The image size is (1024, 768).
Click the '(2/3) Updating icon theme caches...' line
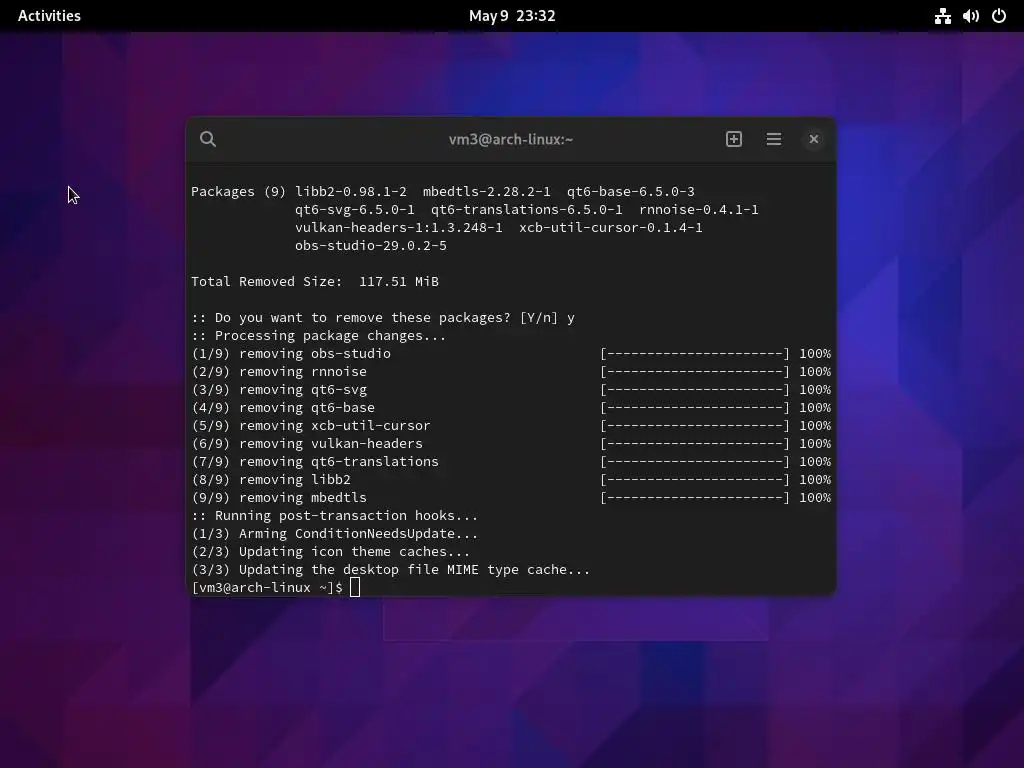click(x=330, y=551)
